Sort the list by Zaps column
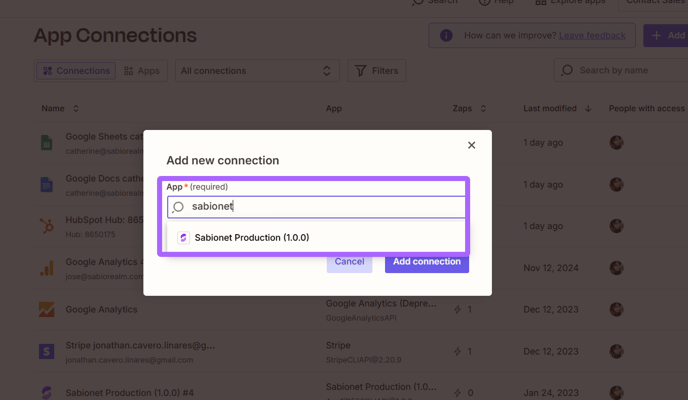The image size is (688, 400). 469,108
